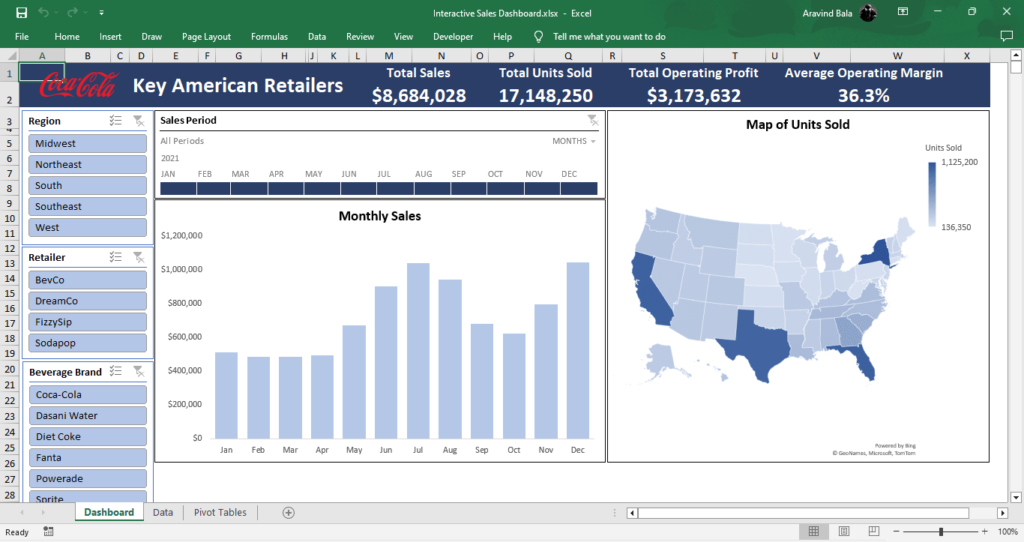Filter by Dasani Water brand

point(88,415)
